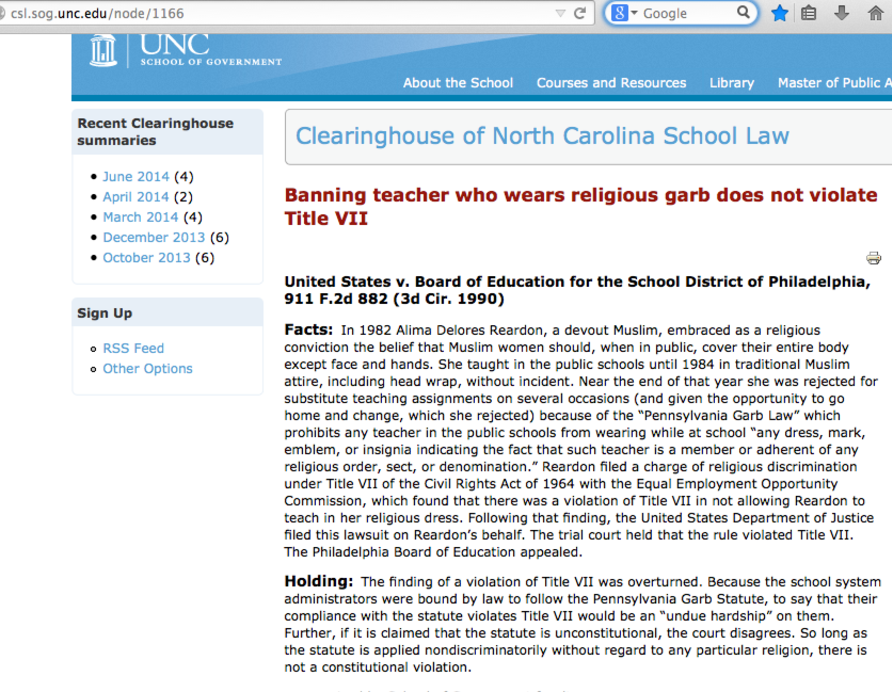Open the Library menu
Screen dimensions: 892x692
tap(732, 83)
